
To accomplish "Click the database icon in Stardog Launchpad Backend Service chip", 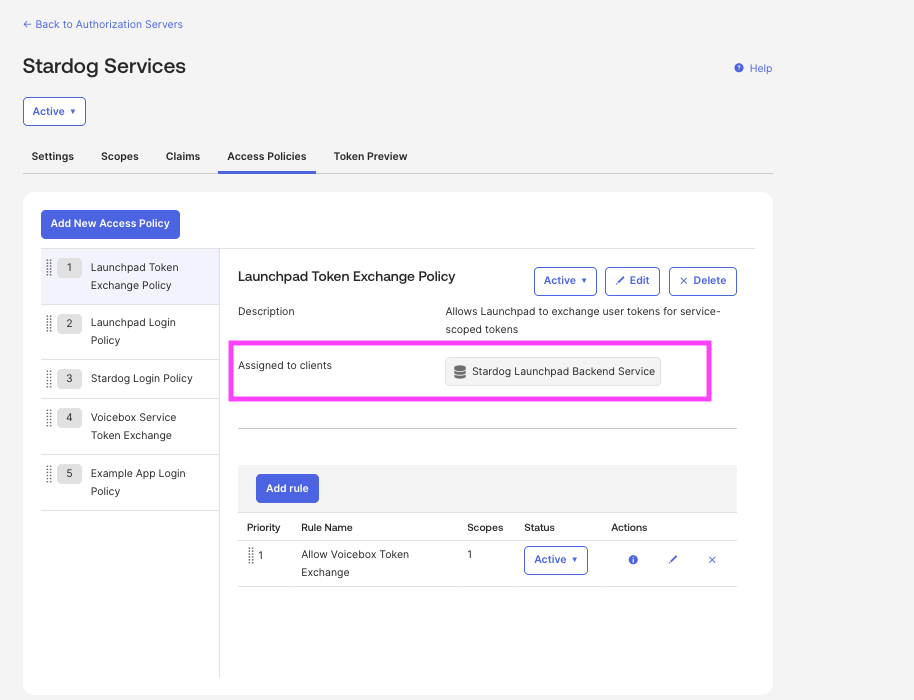I will (460, 372).
